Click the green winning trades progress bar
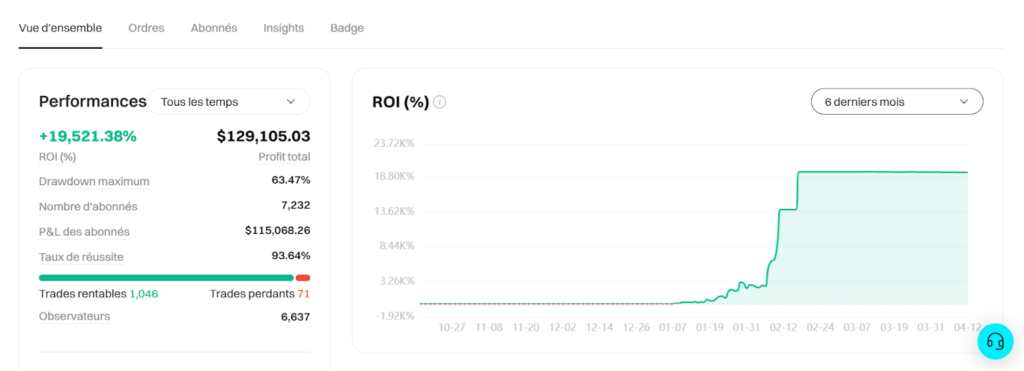This screenshot has height=371, width=1024. pyautogui.click(x=166, y=278)
